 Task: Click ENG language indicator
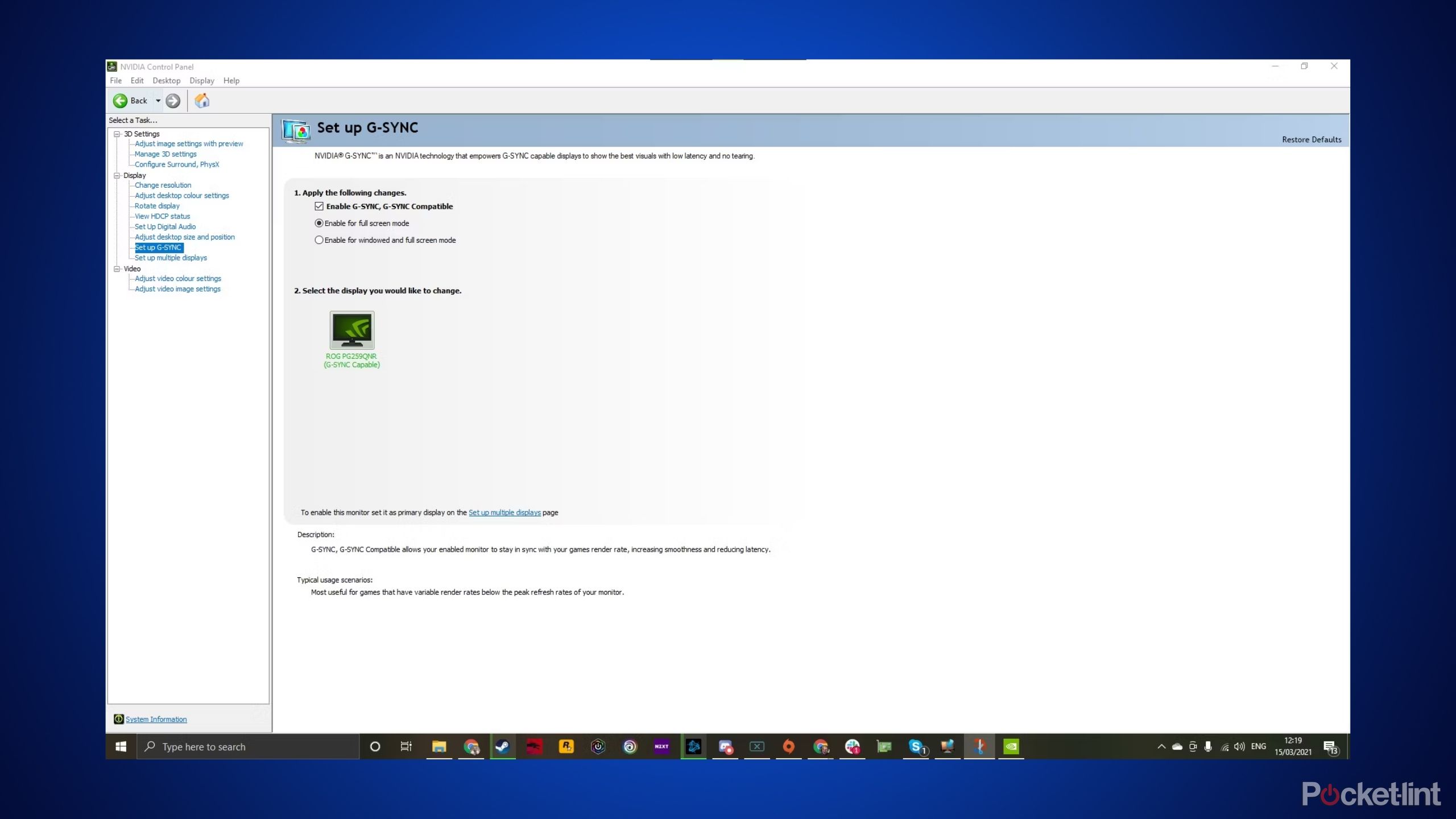pyautogui.click(x=1259, y=747)
